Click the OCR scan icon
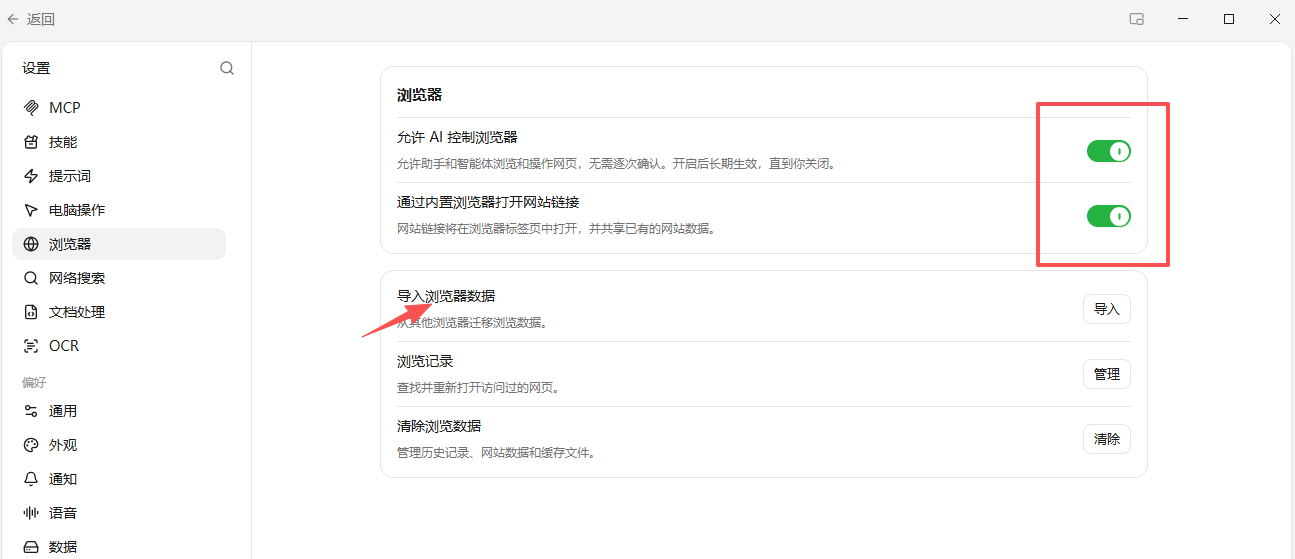This screenshot has width=1295, height=559. click(31, 346)
